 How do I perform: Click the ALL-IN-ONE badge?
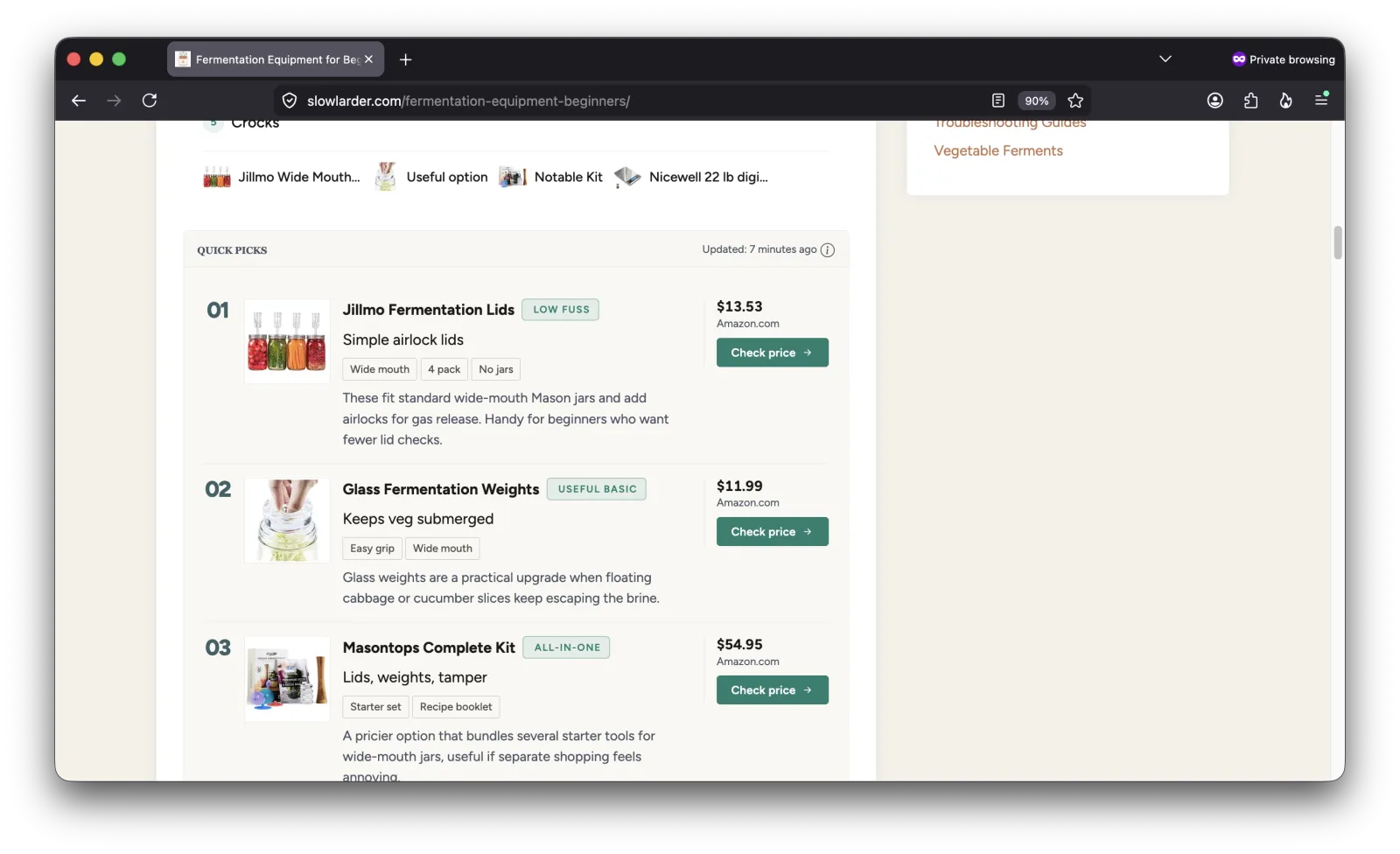click(567, 647)
